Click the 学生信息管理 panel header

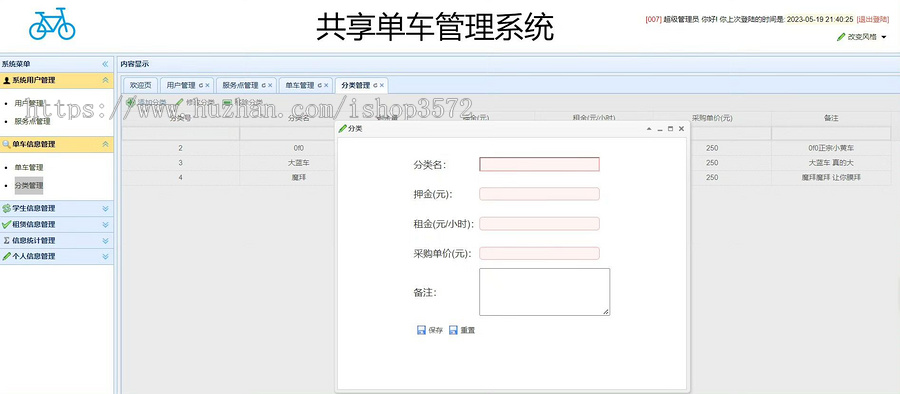[56, 208]
